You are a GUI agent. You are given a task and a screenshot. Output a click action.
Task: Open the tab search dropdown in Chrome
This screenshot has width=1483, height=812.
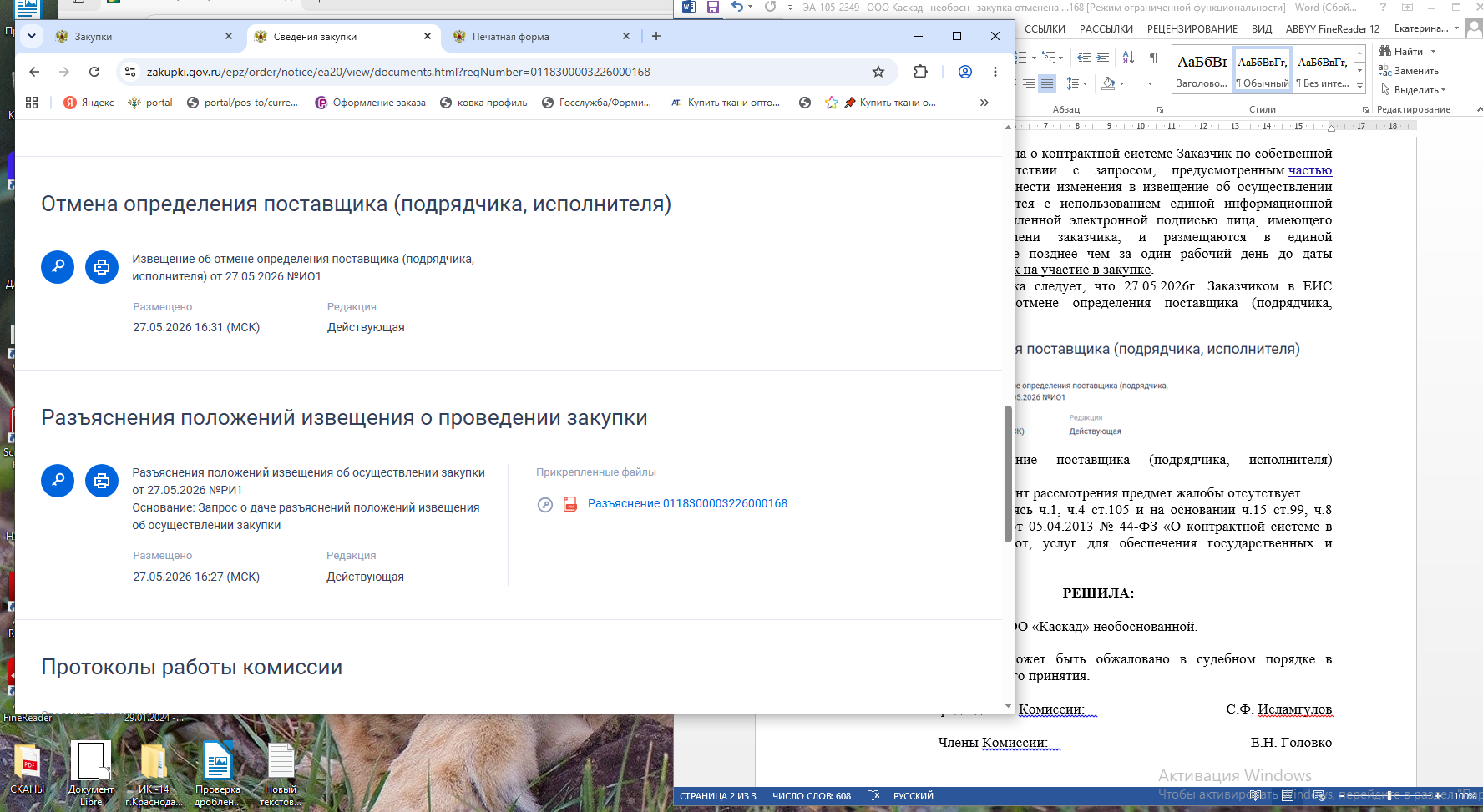pos(32,36)
